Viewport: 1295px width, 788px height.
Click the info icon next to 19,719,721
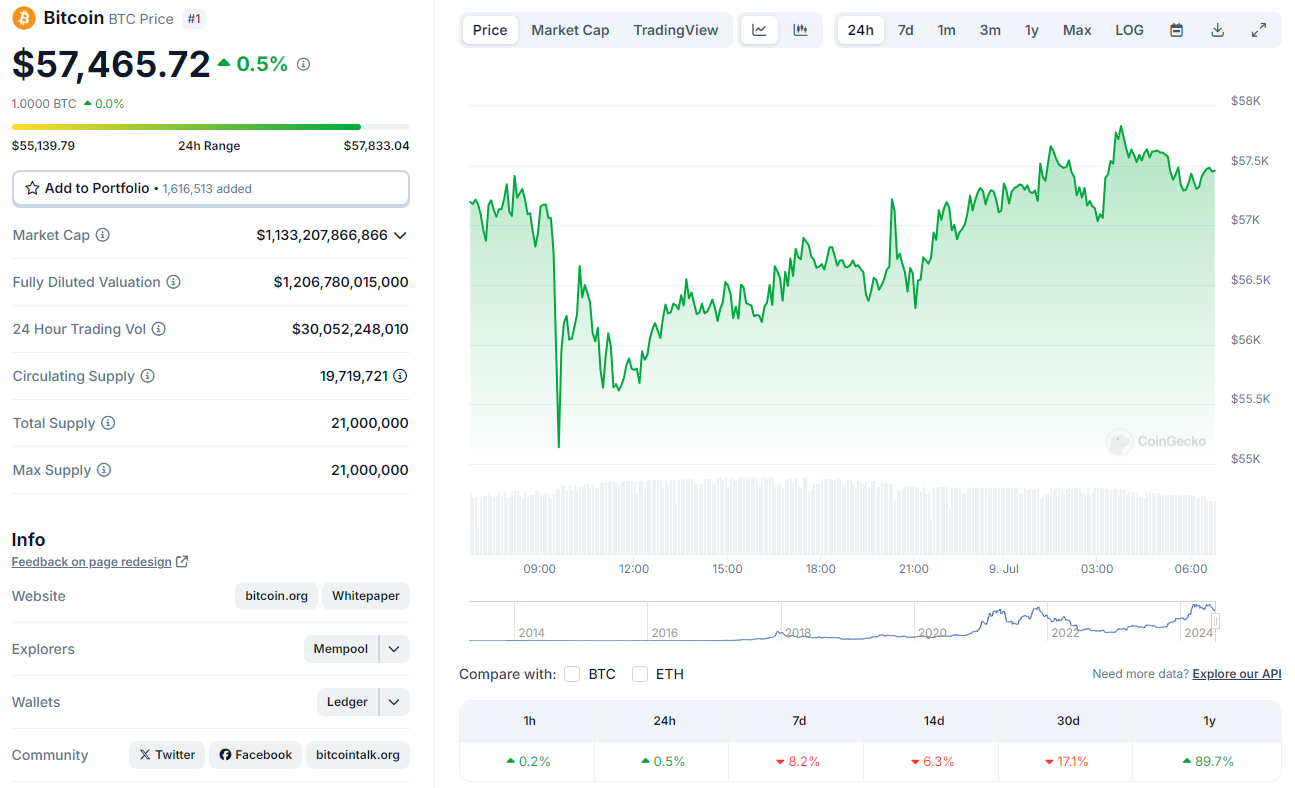point(400,376)
